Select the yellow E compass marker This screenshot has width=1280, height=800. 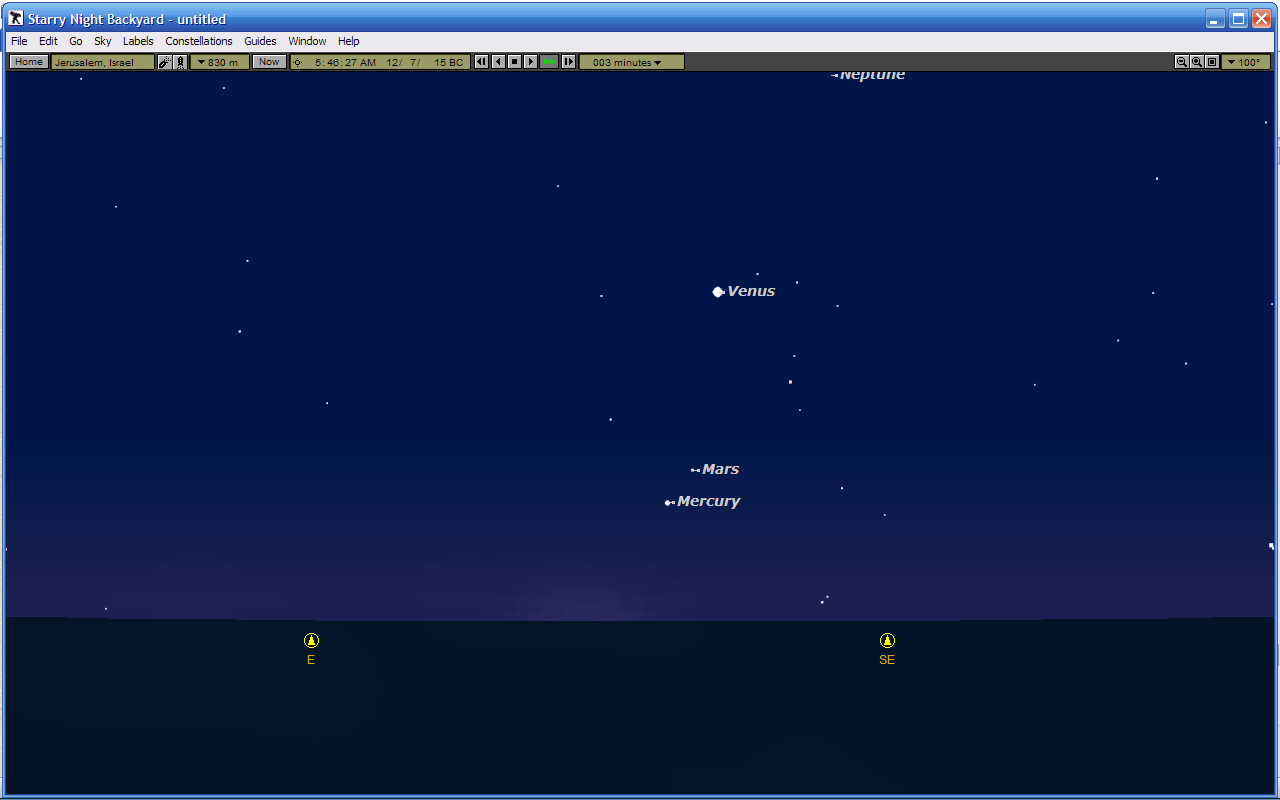click(311, 640)
